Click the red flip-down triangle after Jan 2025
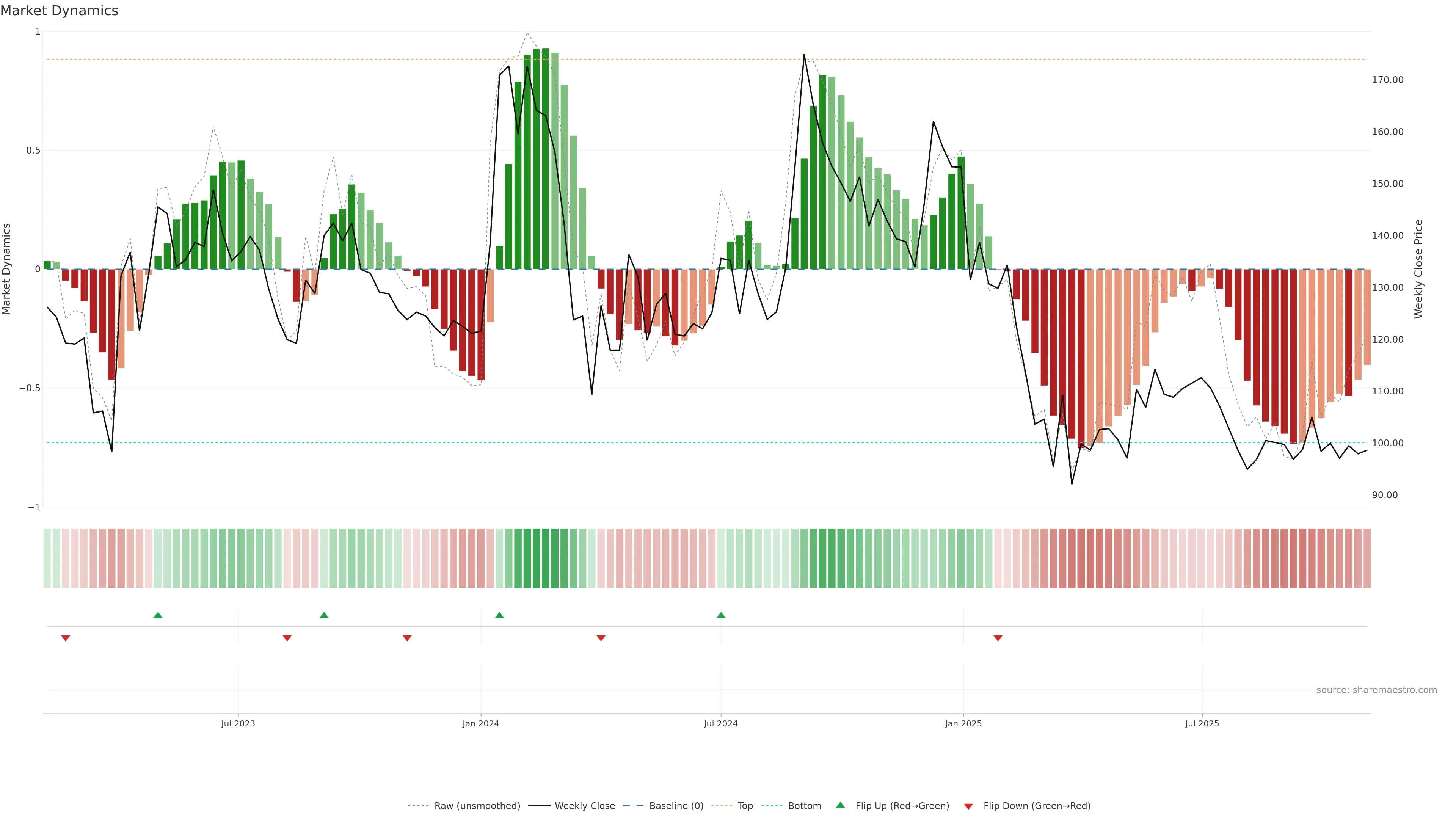 coord(998,638)
